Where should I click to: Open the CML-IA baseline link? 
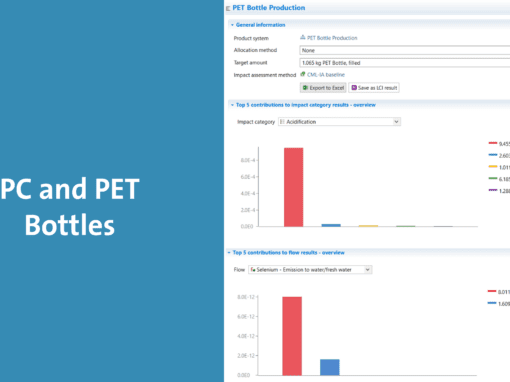click(326, 75)
